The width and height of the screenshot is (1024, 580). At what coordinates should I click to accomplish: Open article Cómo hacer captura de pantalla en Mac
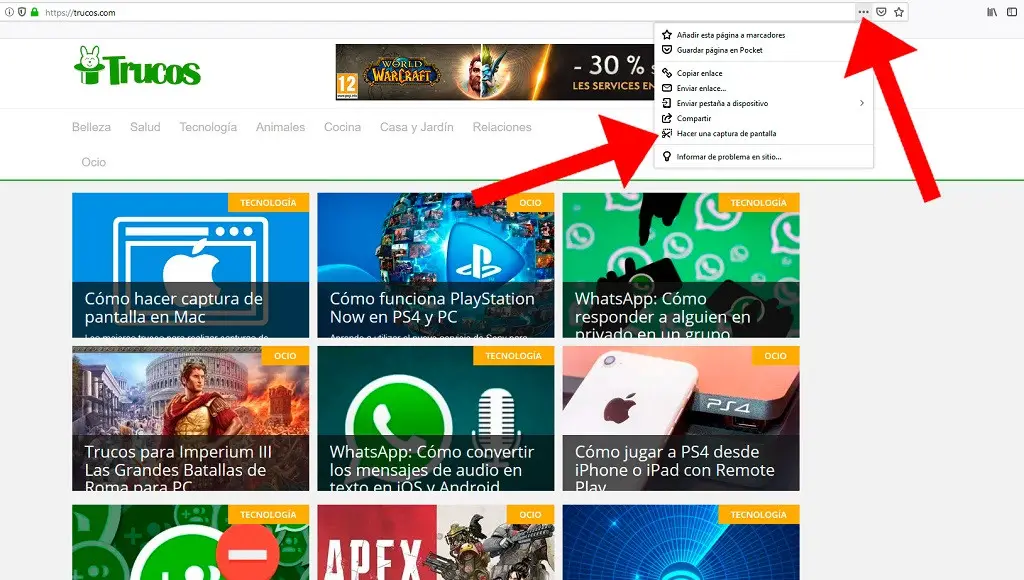(x=191, y=265)
